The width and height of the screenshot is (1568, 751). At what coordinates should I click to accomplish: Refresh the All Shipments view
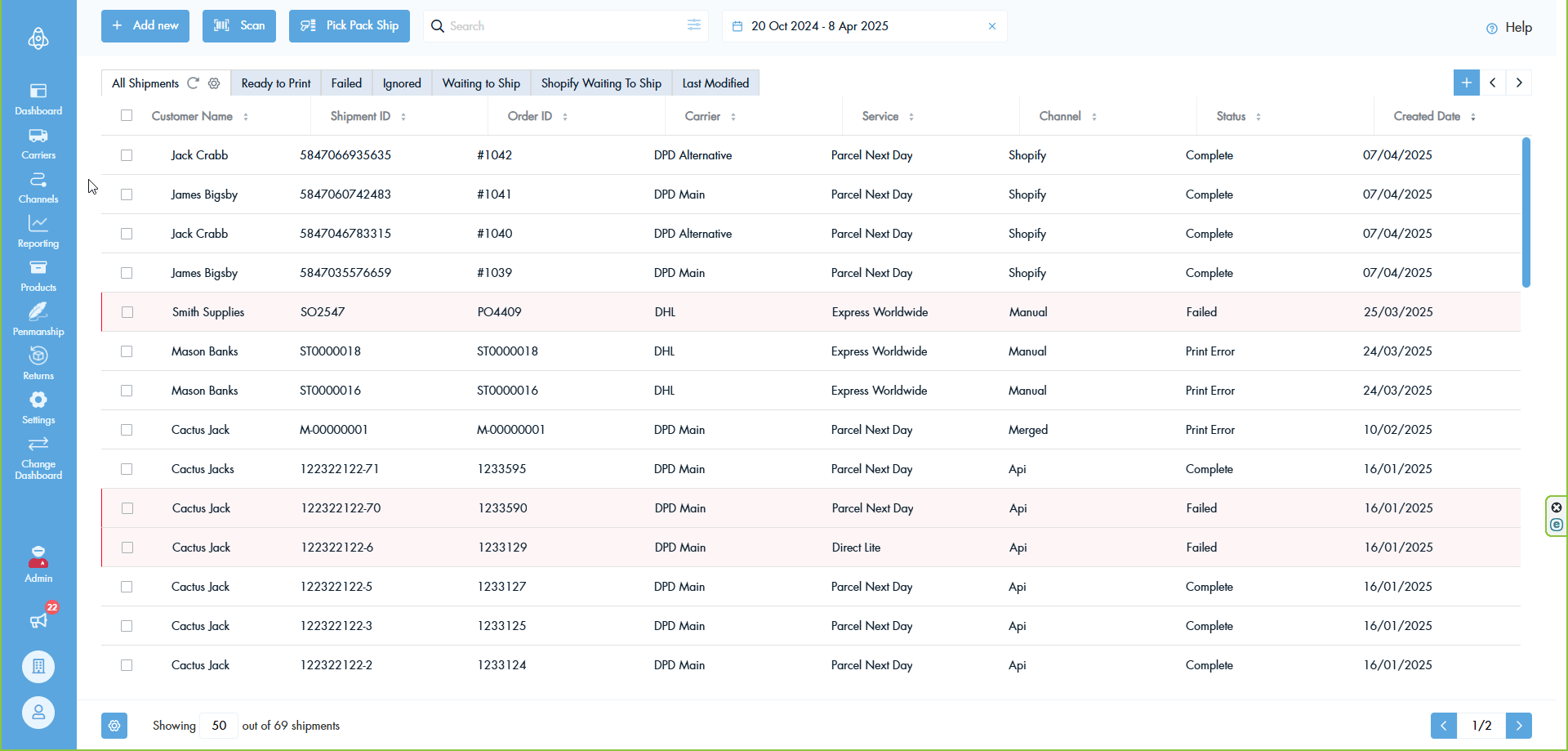tap(194, 83)
